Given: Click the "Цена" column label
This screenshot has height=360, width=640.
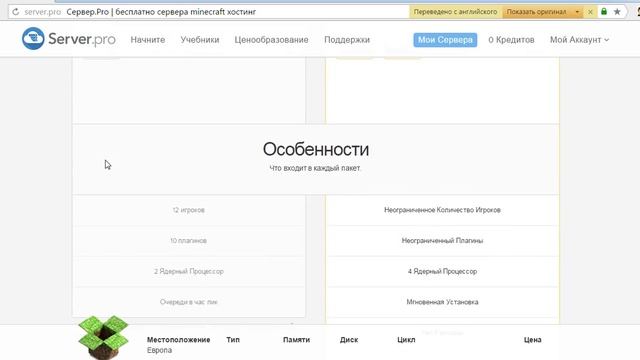Looking at the screenshot, I should pos(533,340).
